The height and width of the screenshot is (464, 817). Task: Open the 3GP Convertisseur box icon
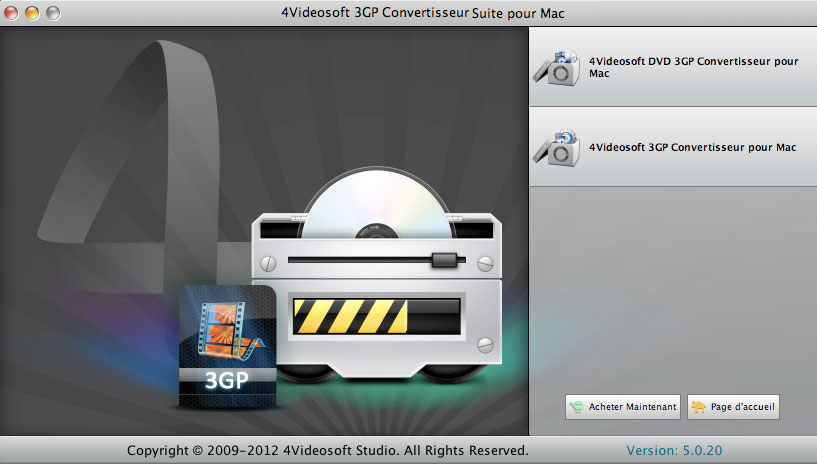point(558,147)
